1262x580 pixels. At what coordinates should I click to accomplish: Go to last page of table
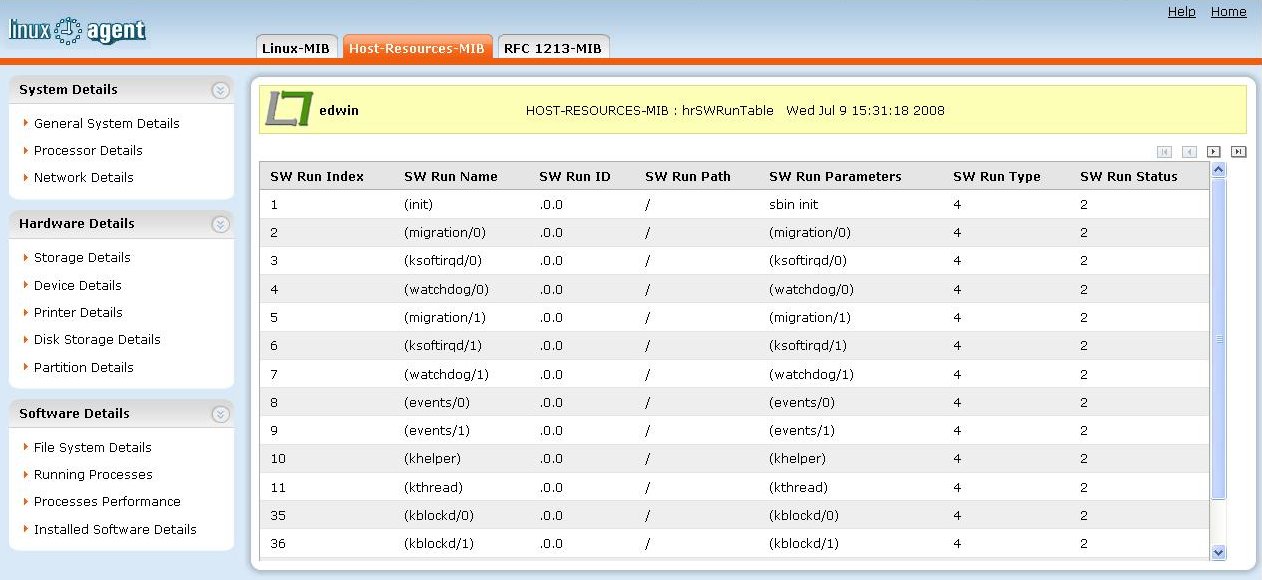pyautogui.click(x=1238, y=152)
